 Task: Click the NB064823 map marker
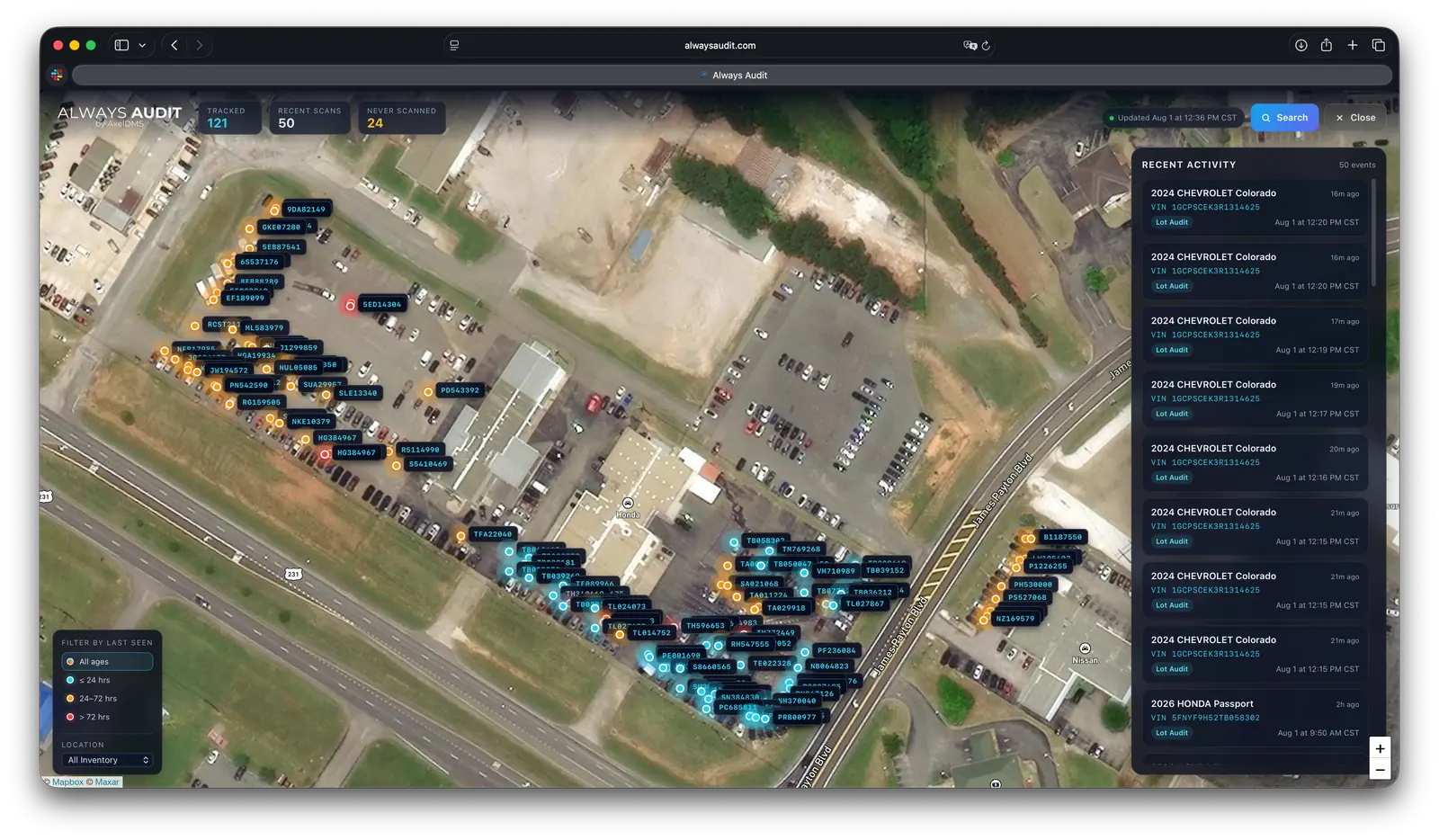(x=798, y=667)
